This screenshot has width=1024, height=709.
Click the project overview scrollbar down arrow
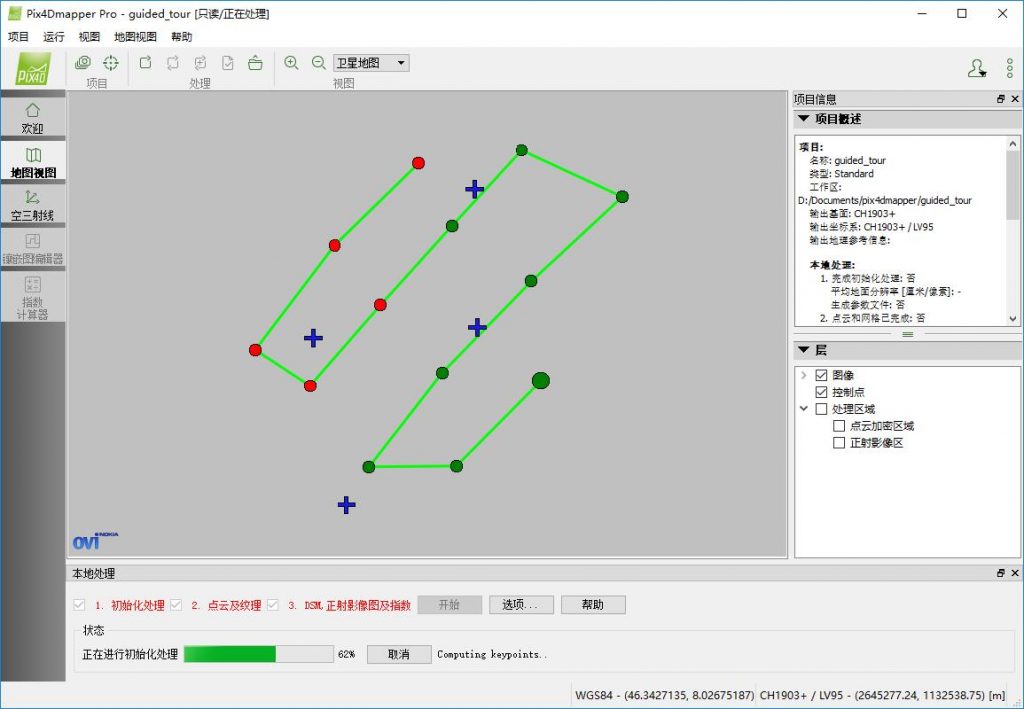coord(1013,319)
